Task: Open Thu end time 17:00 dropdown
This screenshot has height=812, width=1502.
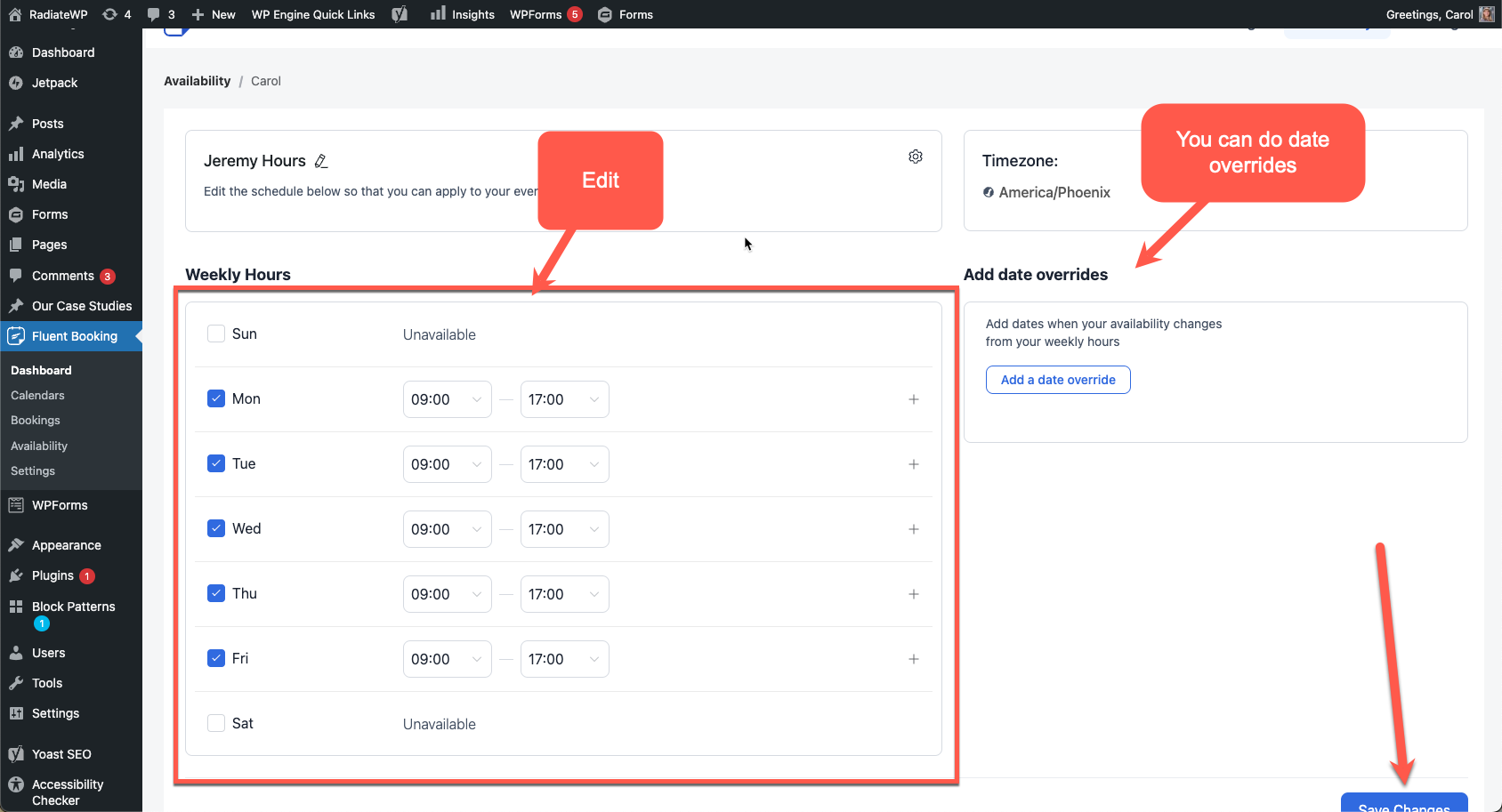Action: pyautogui.click(x=565, y=594)
